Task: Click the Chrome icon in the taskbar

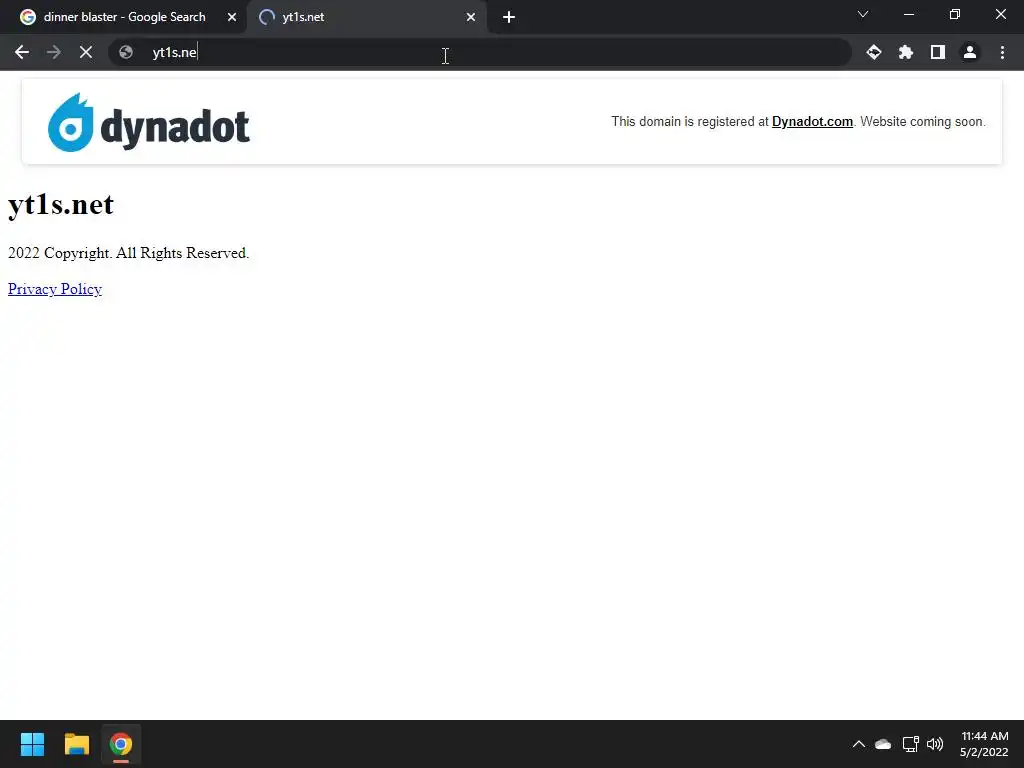Action: point(121,744)
